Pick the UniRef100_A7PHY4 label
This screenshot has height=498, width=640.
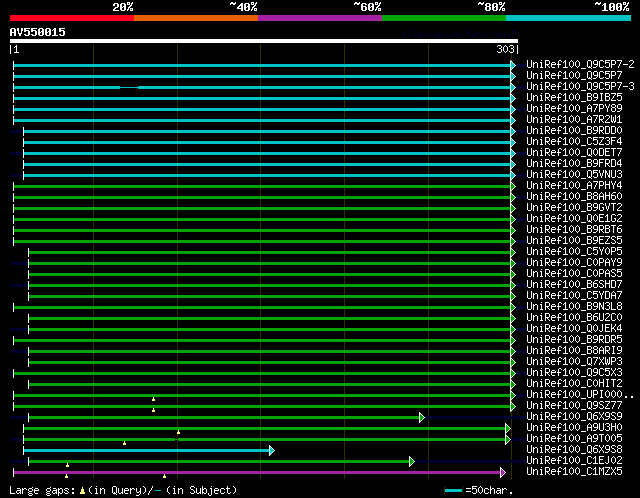point(574,185)
